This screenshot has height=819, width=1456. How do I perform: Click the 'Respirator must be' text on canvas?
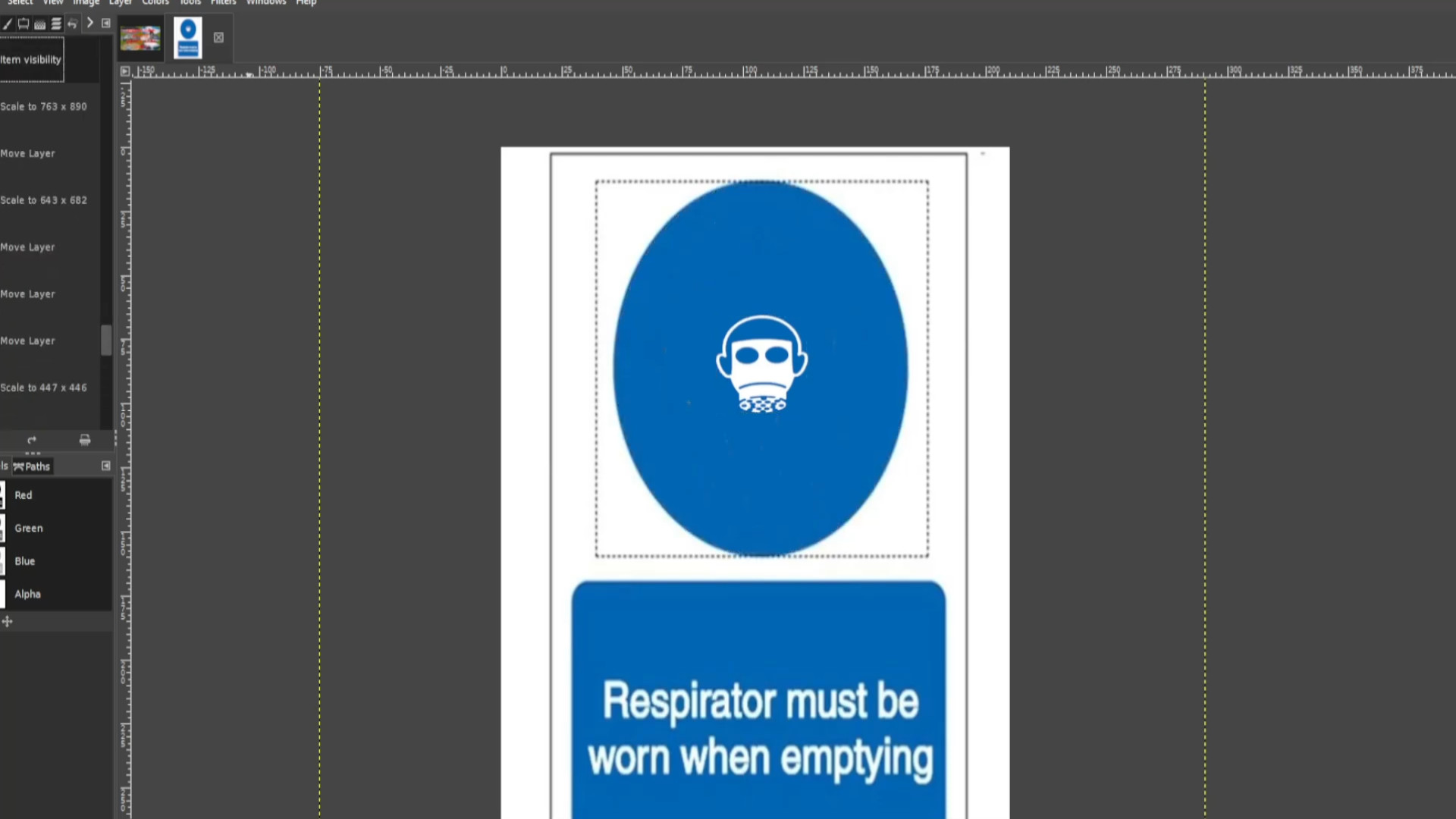click(761, 700)
